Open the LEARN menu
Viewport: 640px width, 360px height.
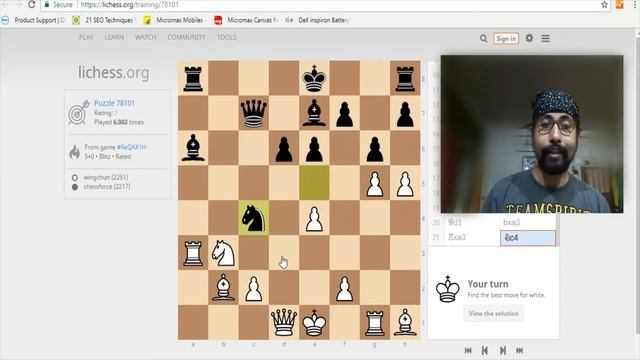click(x=114, y=37)
